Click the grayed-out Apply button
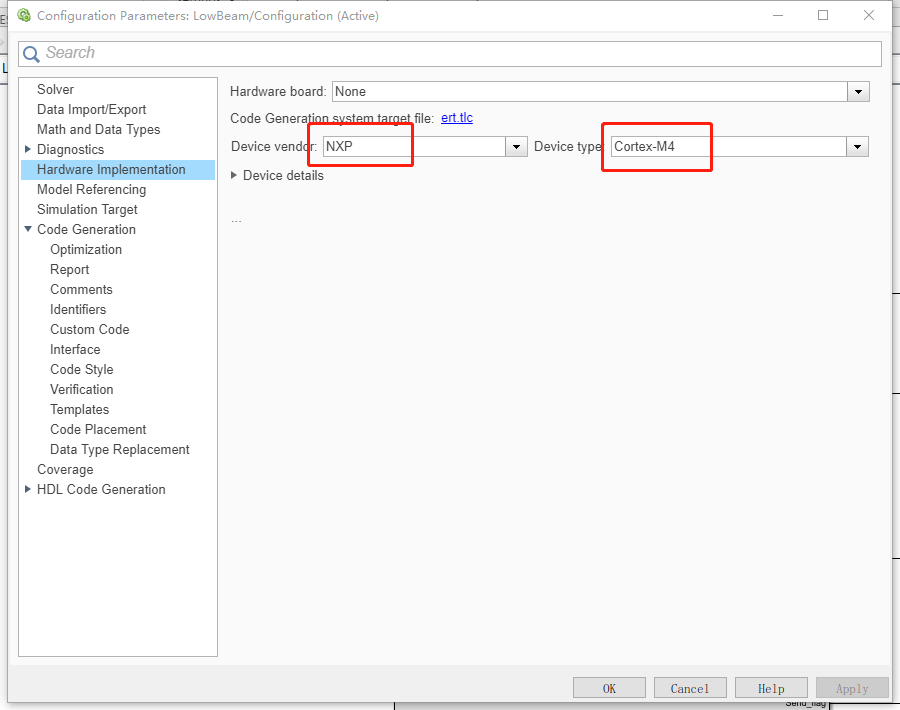The width and height of the screenshot is (900, 710). (x=852, y=688)
